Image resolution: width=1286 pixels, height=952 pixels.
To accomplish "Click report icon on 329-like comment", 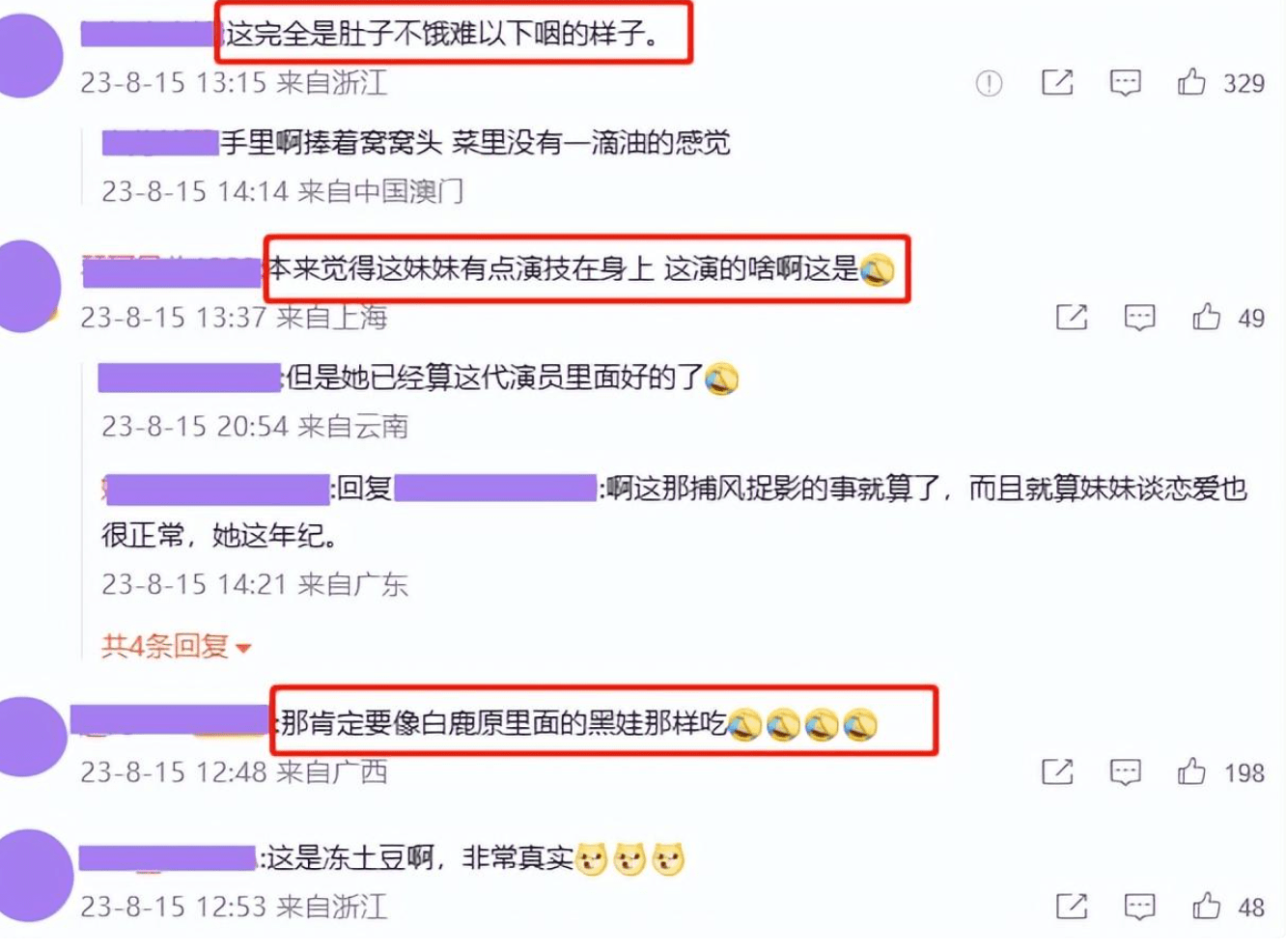I will 989,83.
